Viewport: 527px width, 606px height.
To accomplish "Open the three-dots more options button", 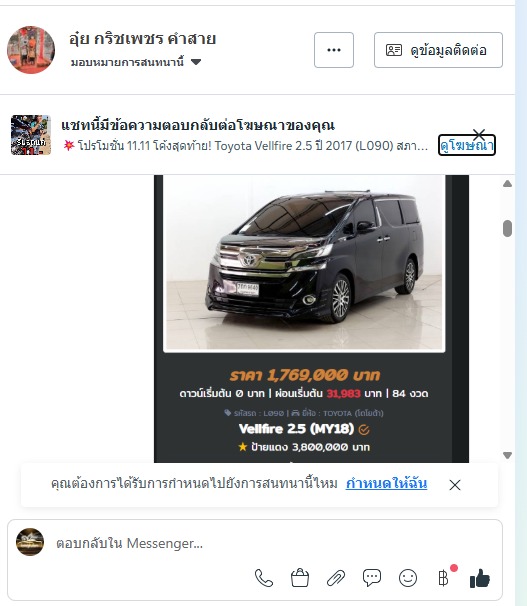I will pos(334,50).
